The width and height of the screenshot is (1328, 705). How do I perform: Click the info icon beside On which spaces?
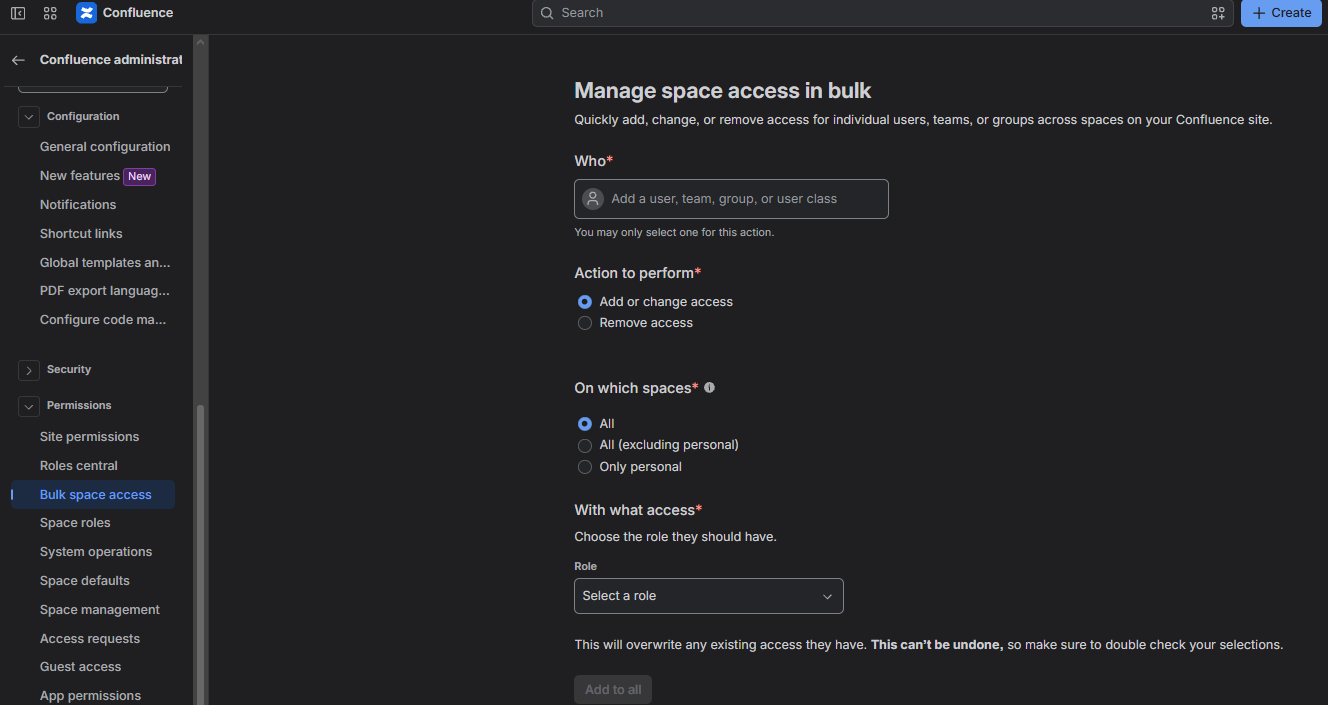coord(709,388)
